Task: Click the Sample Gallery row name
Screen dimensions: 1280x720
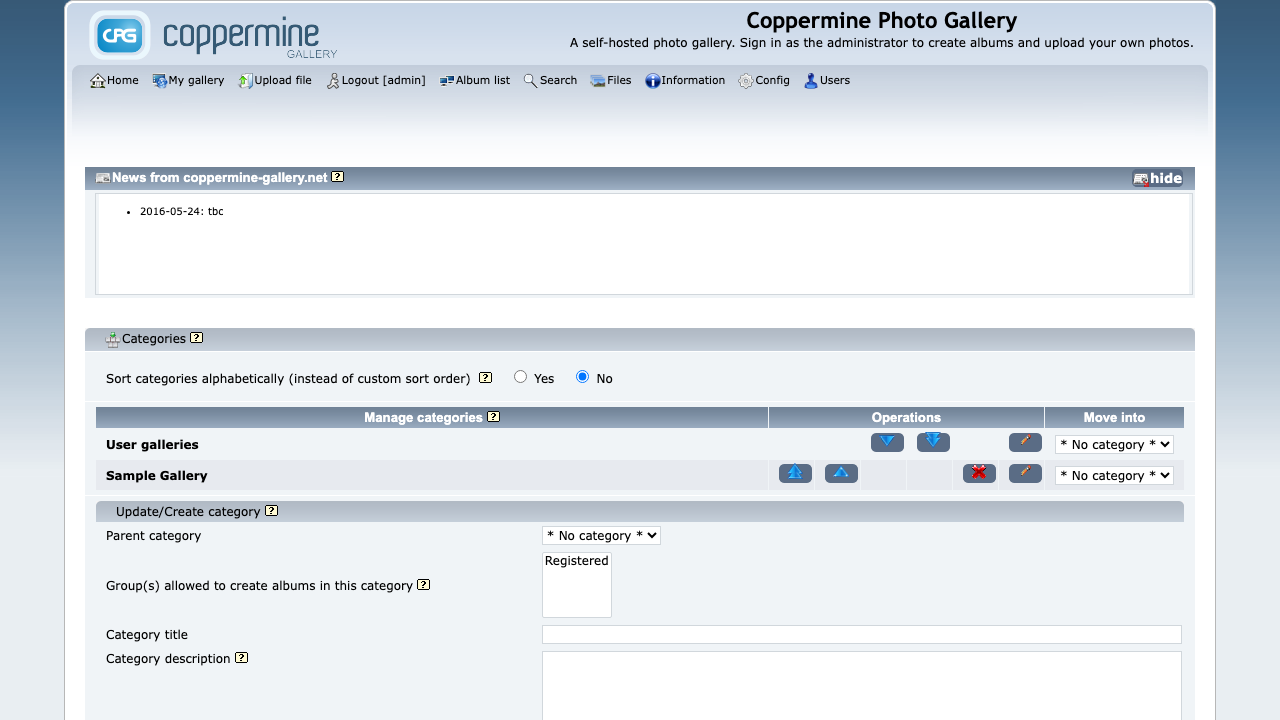Action: click(157, 476)
